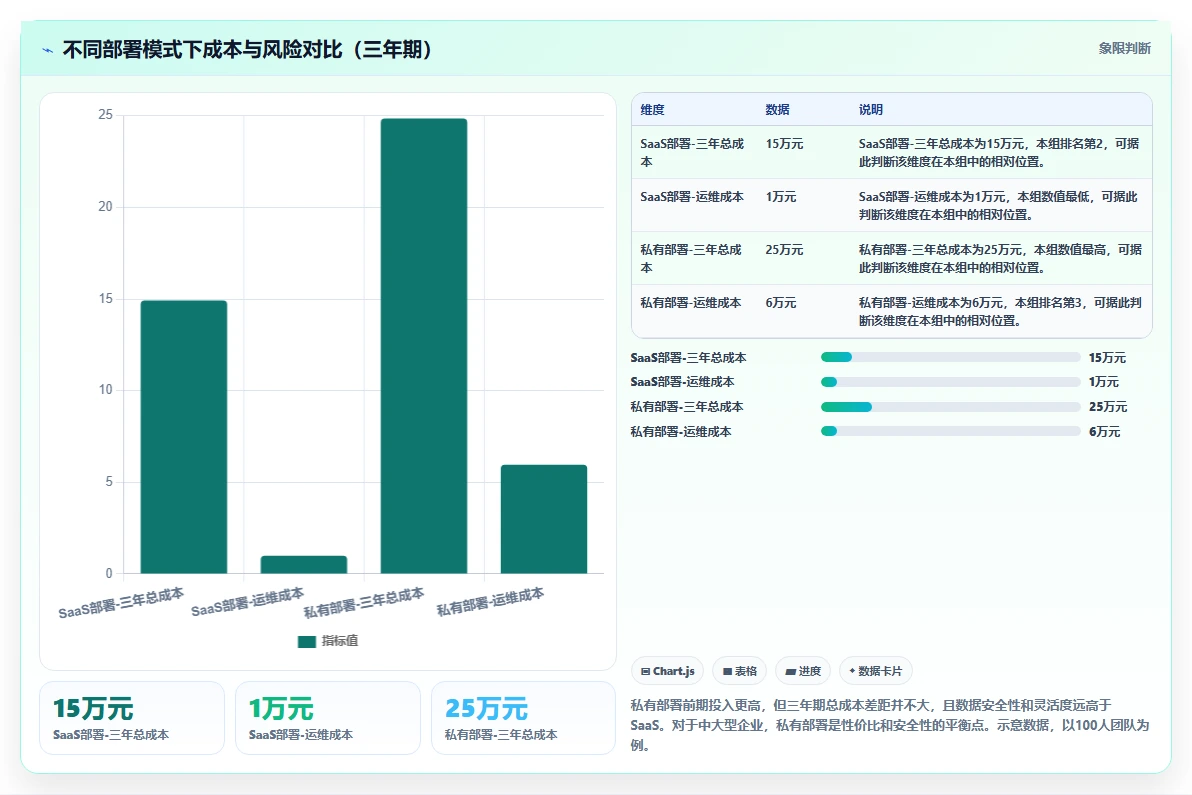The image size is (1192, 795).
Task: Click the SaaS部署-运维成本 chart bar
Action: tap(304, 565)
